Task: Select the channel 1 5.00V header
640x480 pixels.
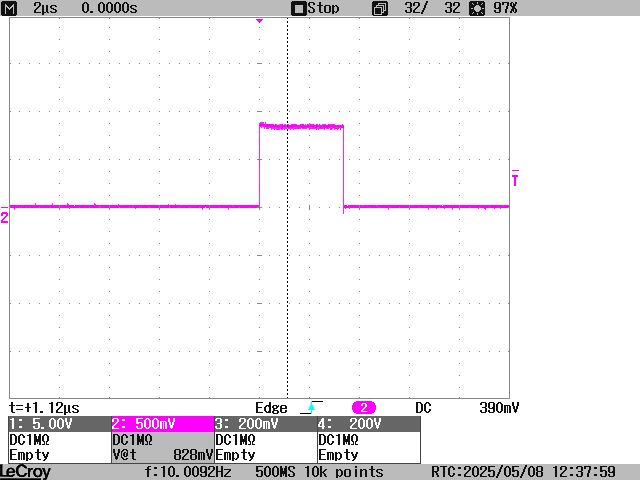Action: pos(59,424)
